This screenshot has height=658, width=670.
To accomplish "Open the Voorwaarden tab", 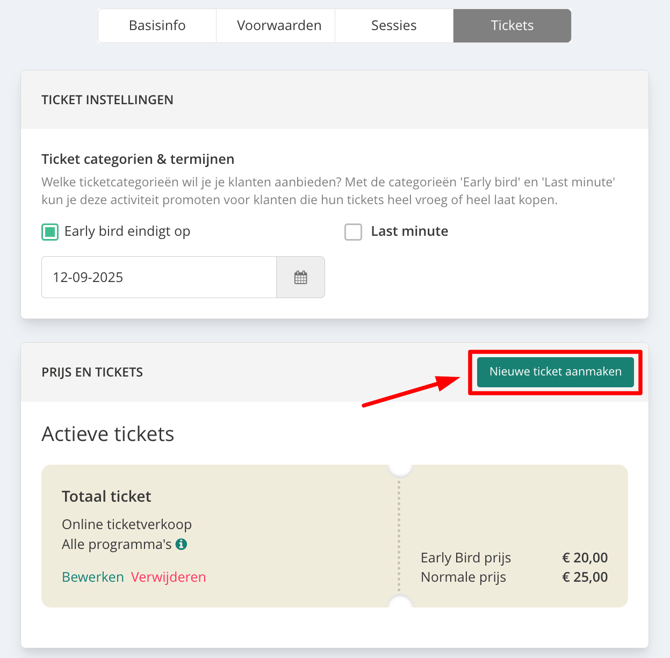I will [x=279, y=26].
